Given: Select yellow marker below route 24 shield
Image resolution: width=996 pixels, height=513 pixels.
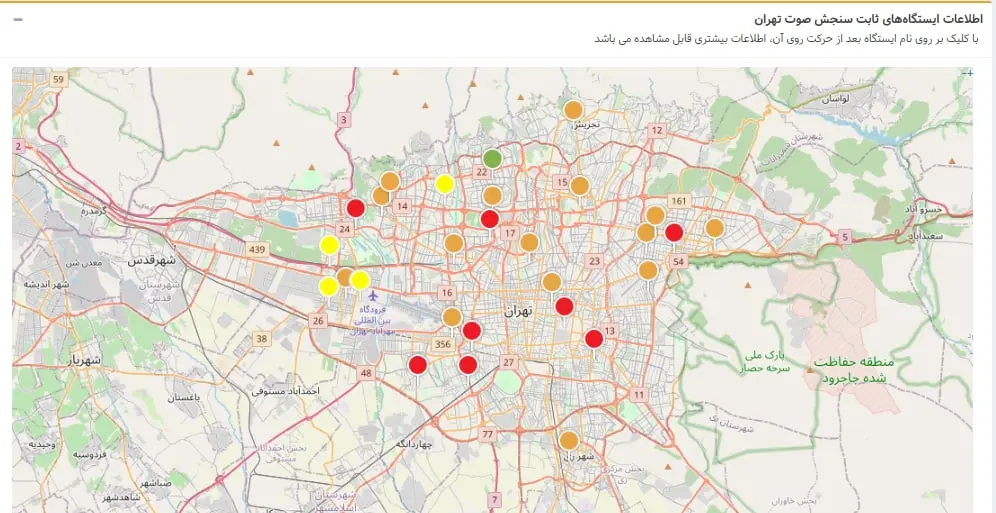Looking at the screenshot, I should (x=329, y=244).
